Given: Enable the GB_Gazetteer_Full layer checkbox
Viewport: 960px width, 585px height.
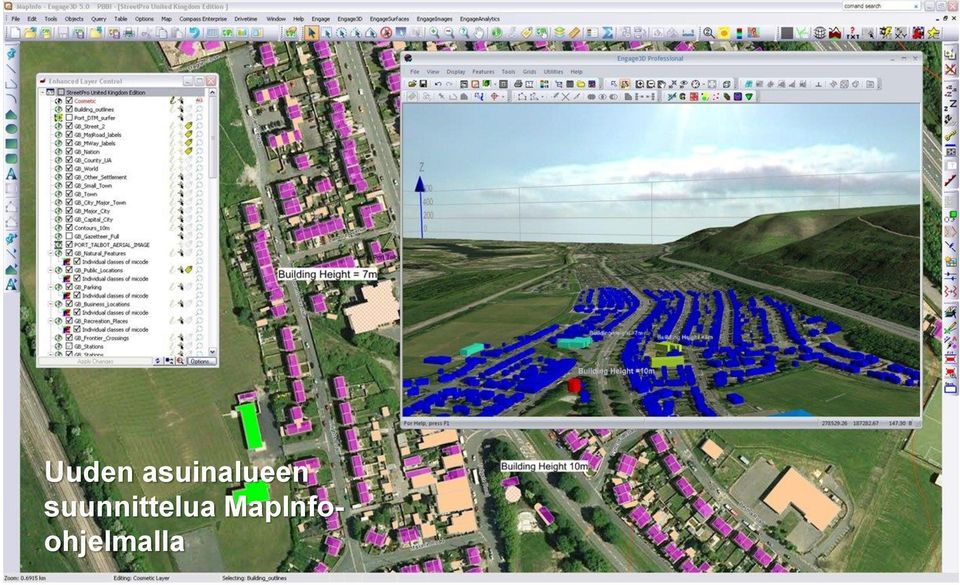Looking at the screenshot, I should 69,236.
